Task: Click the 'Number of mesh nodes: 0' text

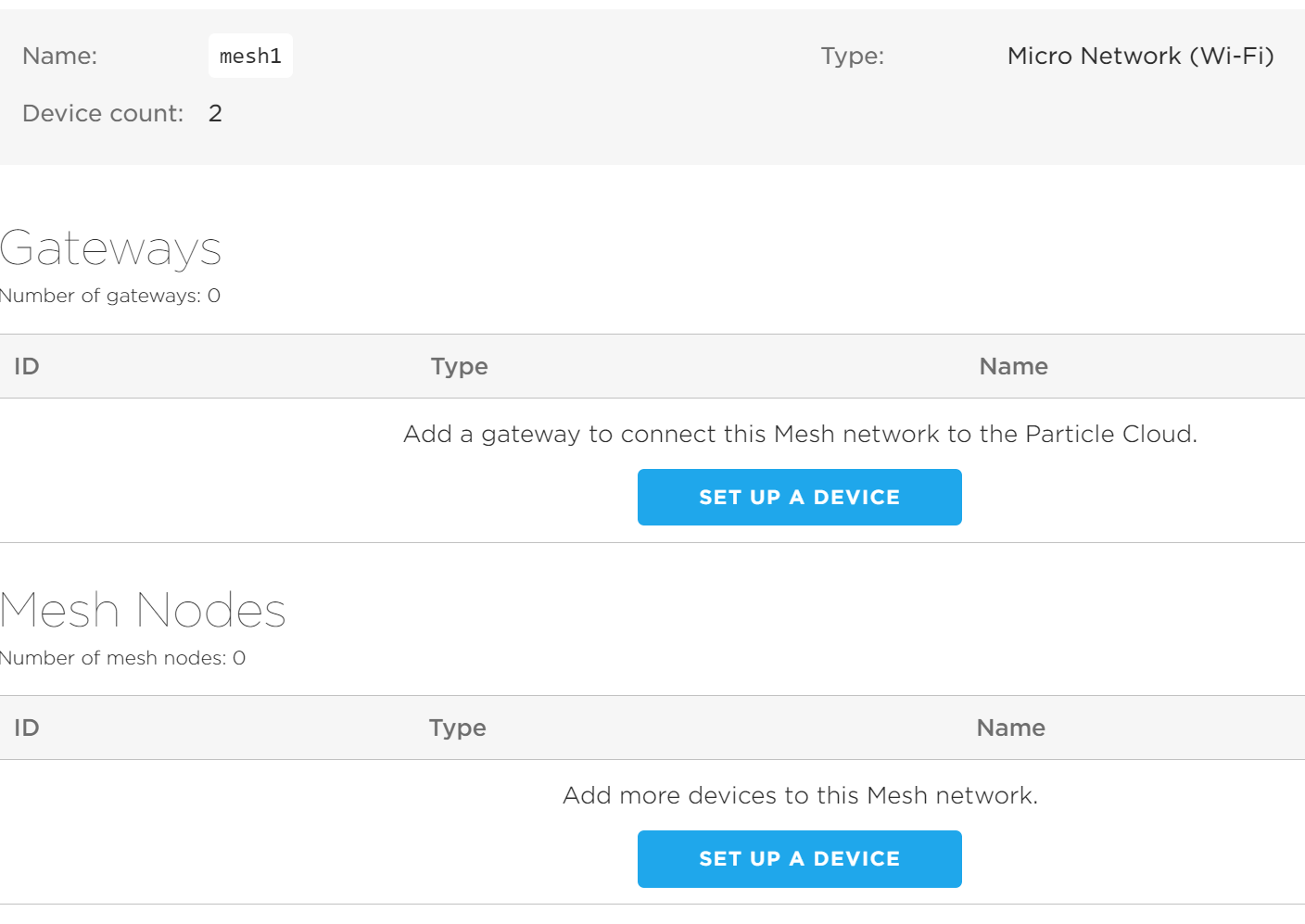Action: [x=122, y=658]
